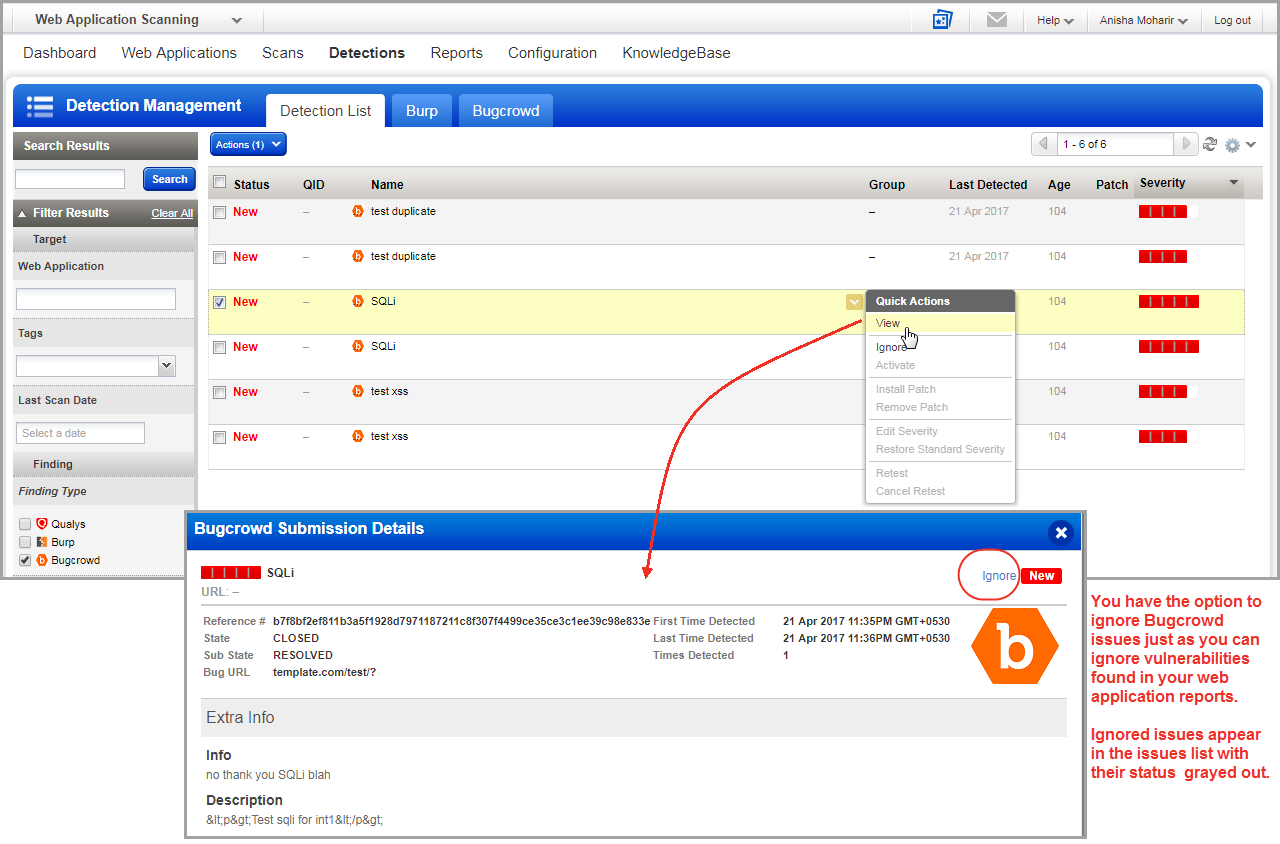Open the Actions (1) dropdown
Image resolution: width=1280 pixels, height=844 pixels.
(249, 145)
